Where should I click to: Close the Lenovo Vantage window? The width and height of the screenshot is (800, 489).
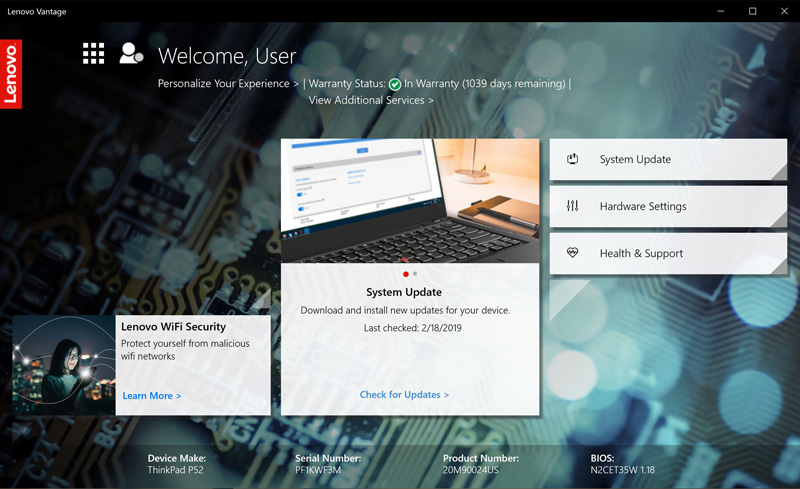click(784, 11)
